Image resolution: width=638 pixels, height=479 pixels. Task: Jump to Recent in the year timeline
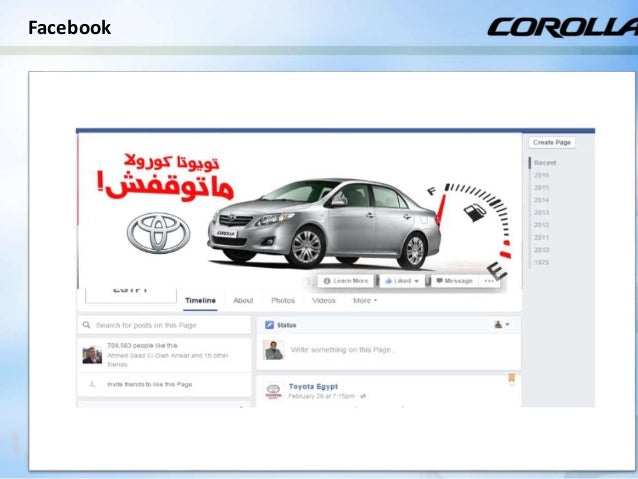coord(545,163)
